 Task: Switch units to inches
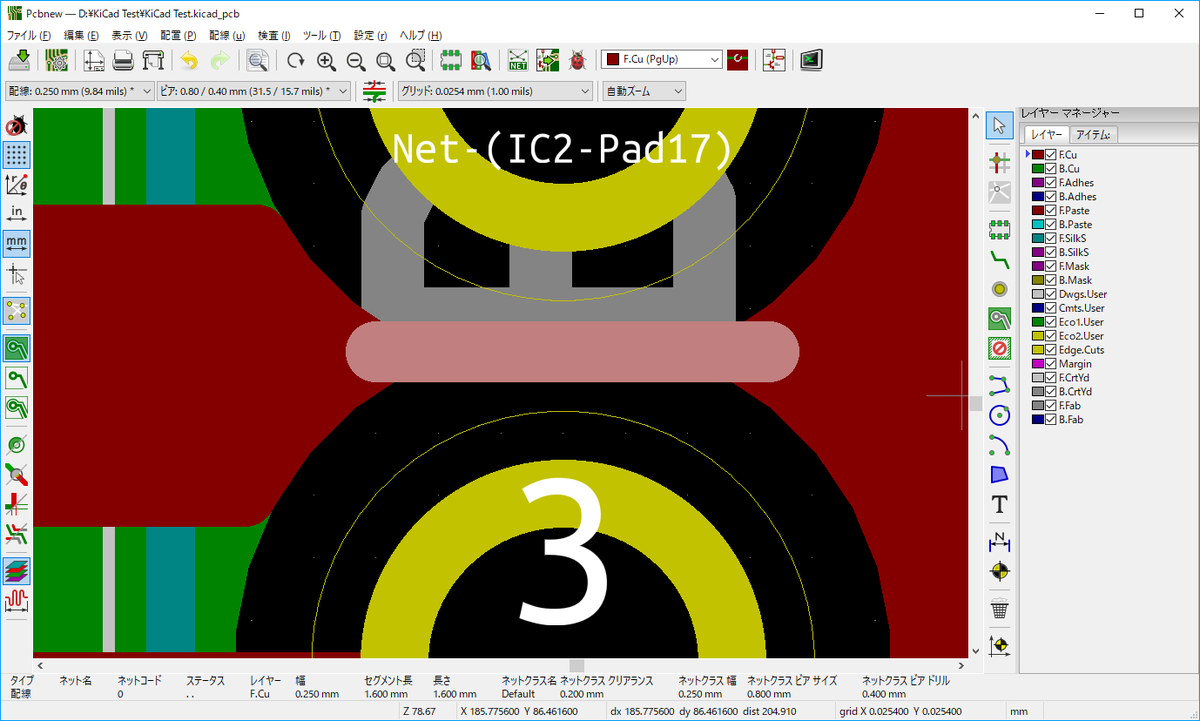pyautogui.click(x=16, y=214)
